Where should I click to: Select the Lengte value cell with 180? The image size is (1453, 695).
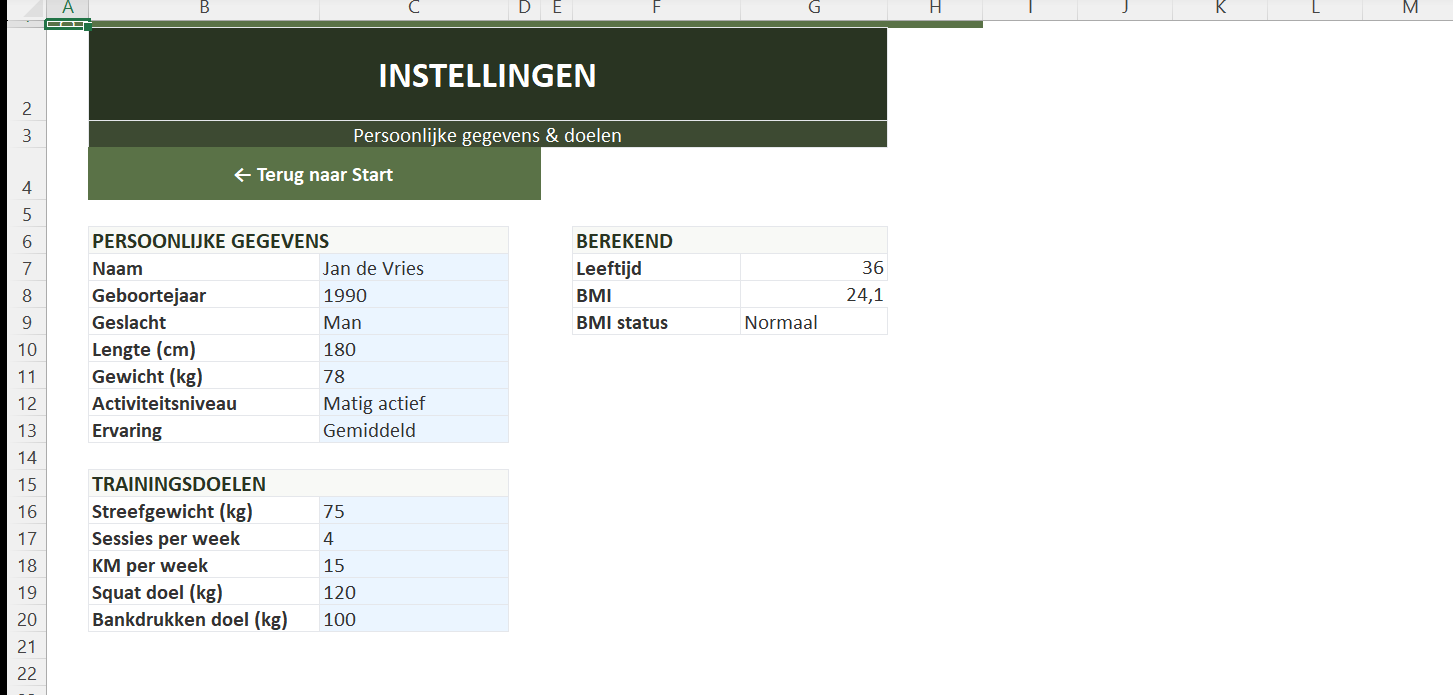pos(413,349)
